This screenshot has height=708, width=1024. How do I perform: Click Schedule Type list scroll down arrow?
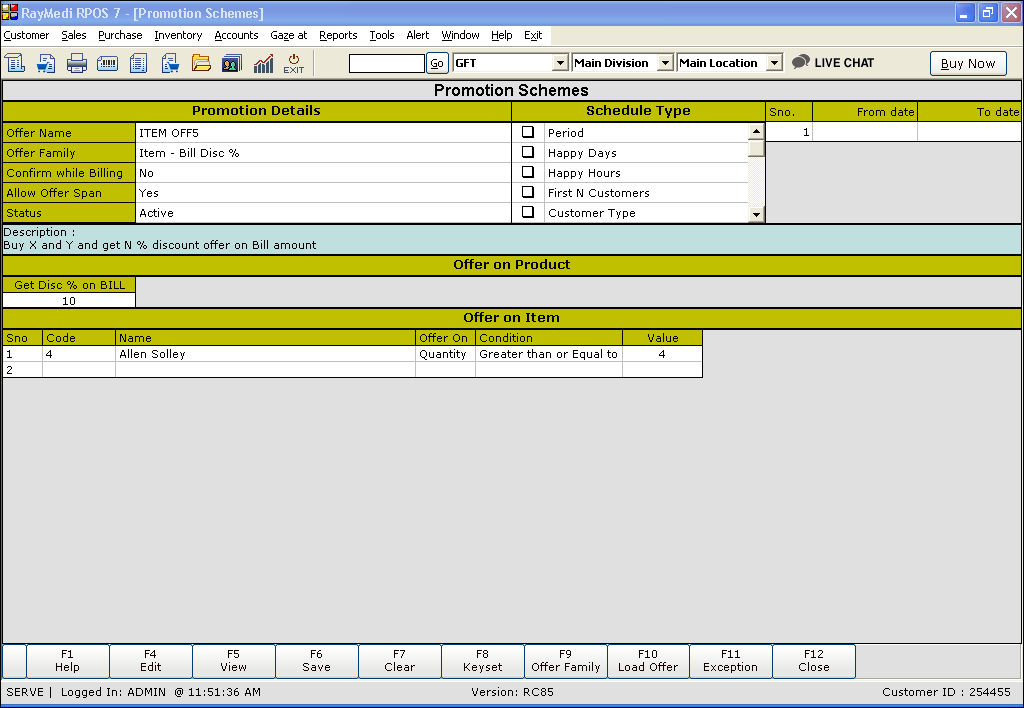[x=756, y=214]
